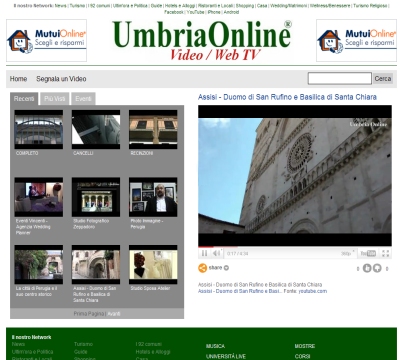Open the youtube.com source link
The image size is (405, 360).
(x=312, y=291)
